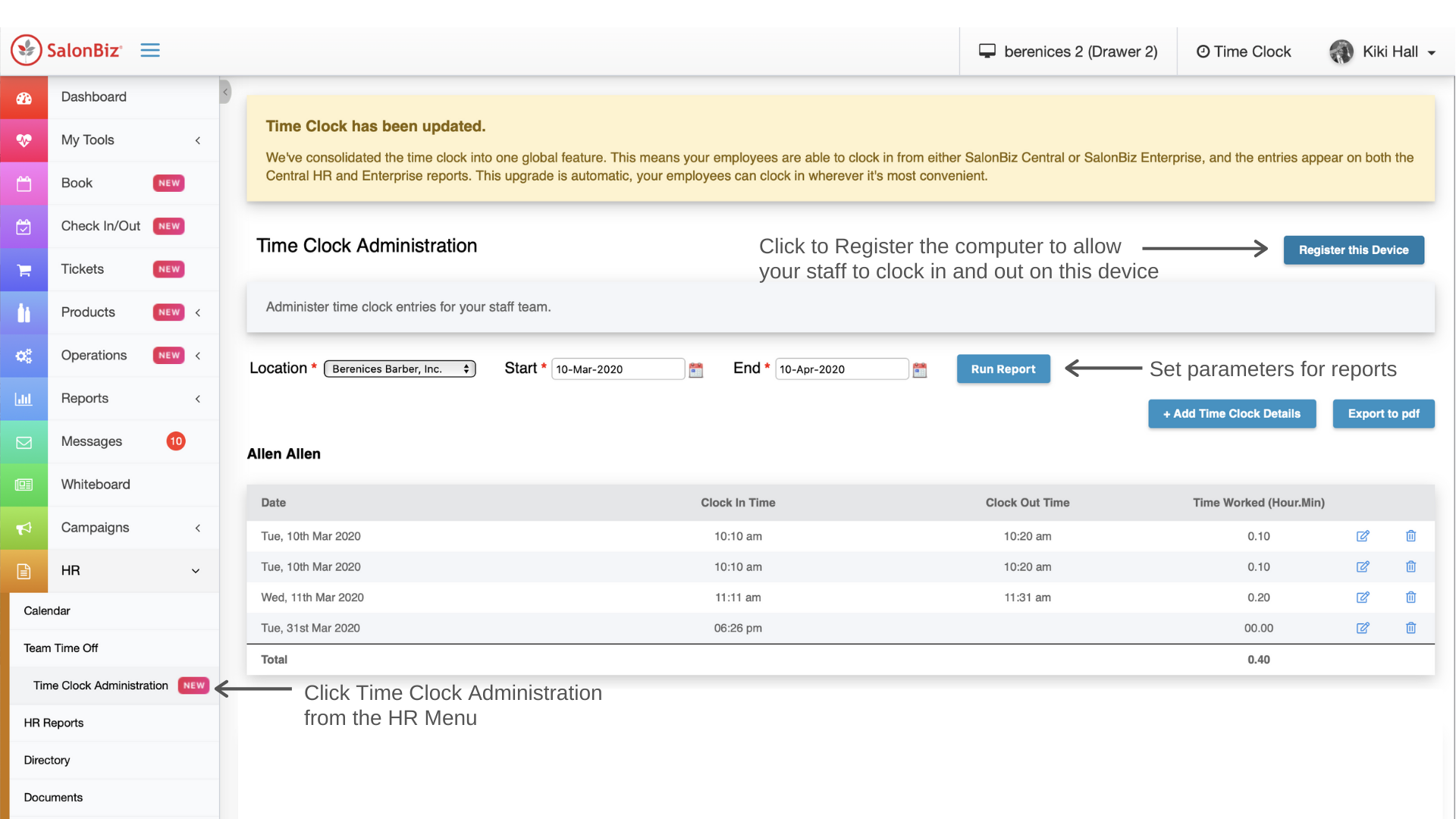Click the SalonBiz logo

67,50
